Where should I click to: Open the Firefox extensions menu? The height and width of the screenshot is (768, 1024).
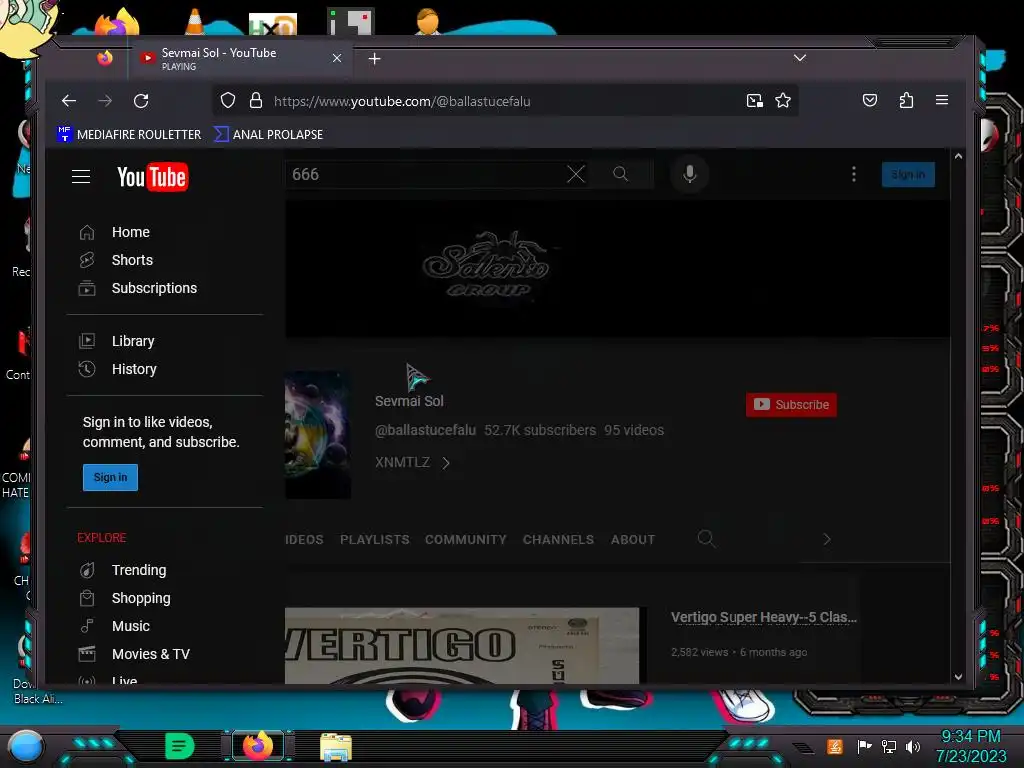906,100
